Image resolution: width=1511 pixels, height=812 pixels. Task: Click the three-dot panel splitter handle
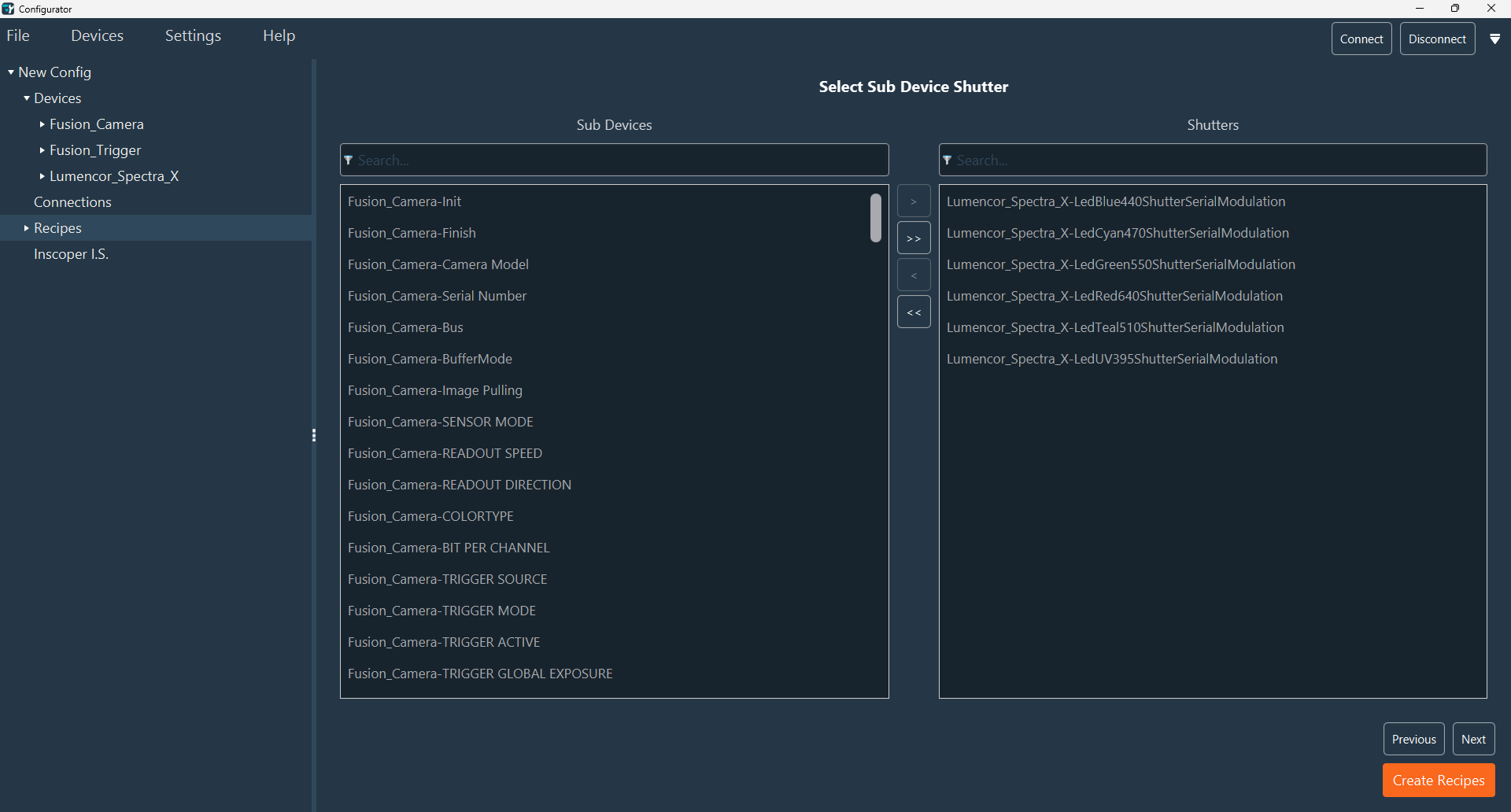coord(314,435)
